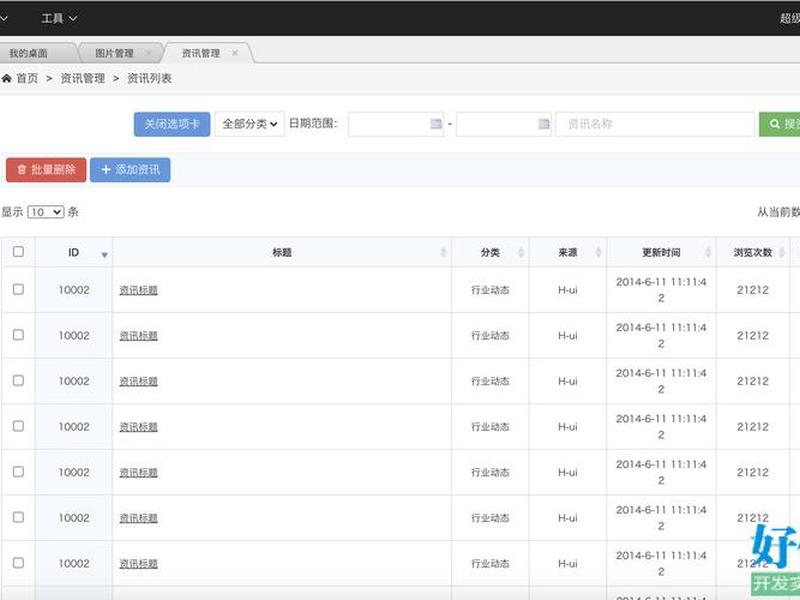The height and width of the screenshot is (600, 800).
Task: Open 资讯标题 link in third row
Action: [138, 381]
